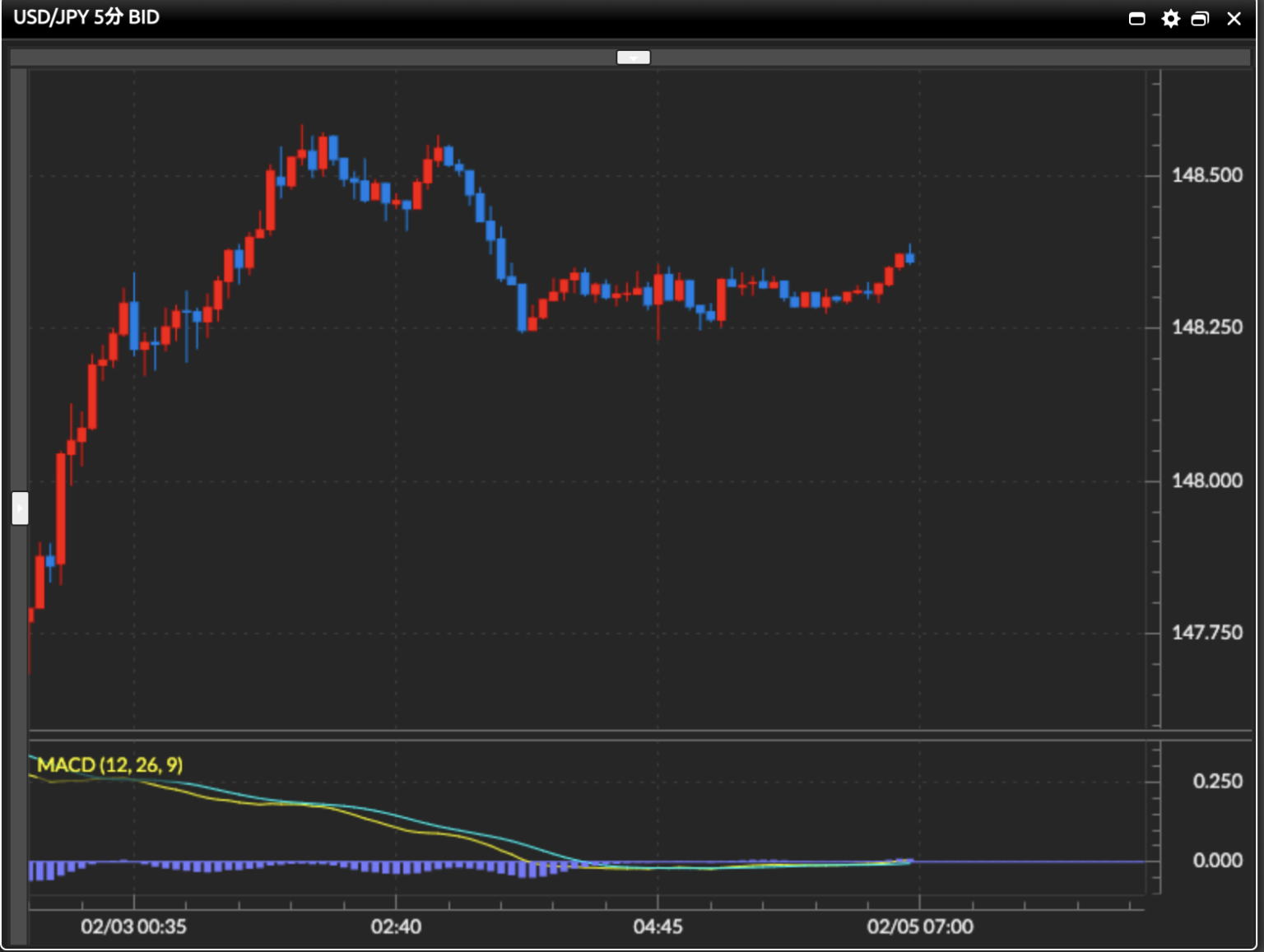This screenshot has height=952, width=1264.
Task: Click the 148.500 price axis label
Action: (x=1206, y=175)
